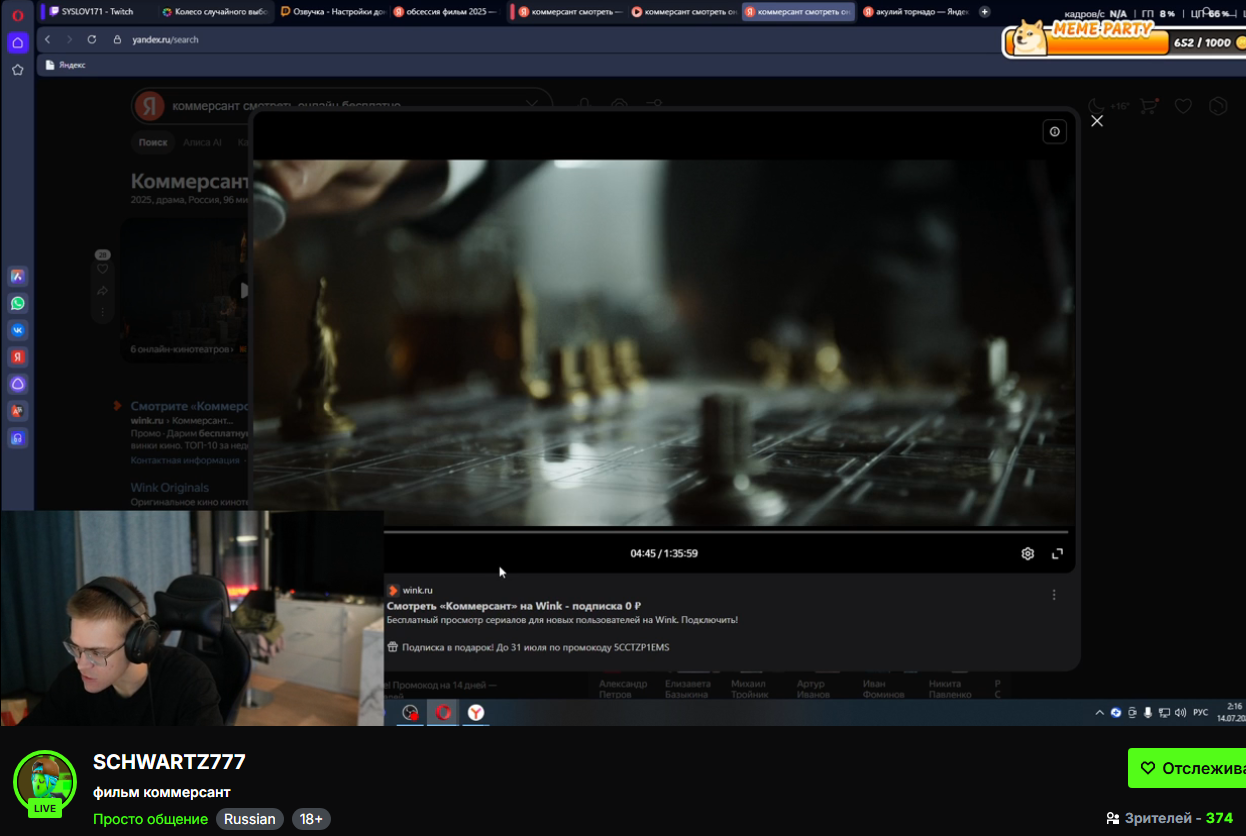Open the music player sidebar icon
Screen dimensions: 1246x836
click(x=18, y=438)
